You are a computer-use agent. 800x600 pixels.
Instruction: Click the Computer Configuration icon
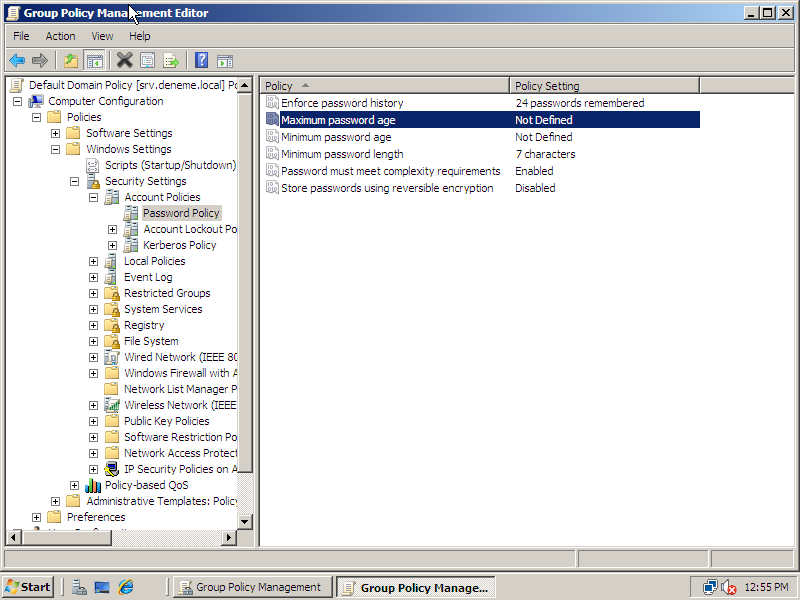coord(36,101)
